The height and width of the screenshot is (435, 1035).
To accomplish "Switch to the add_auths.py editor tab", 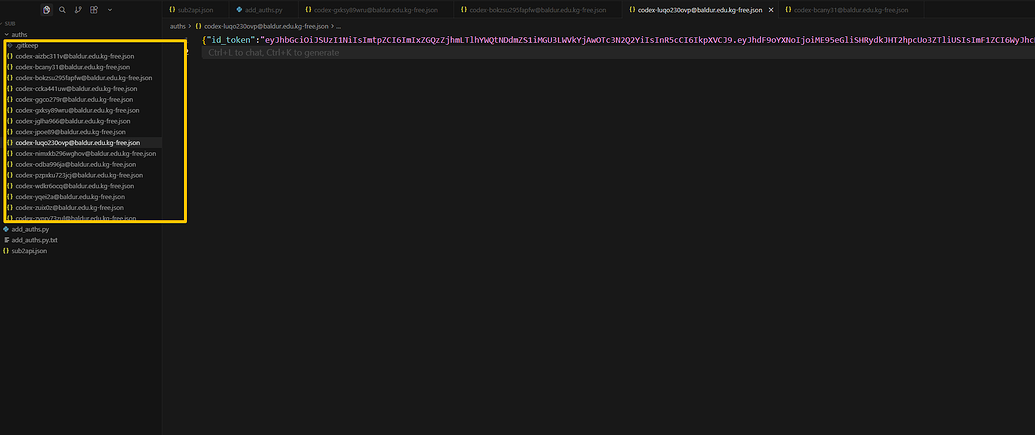I will coord(263,10).
